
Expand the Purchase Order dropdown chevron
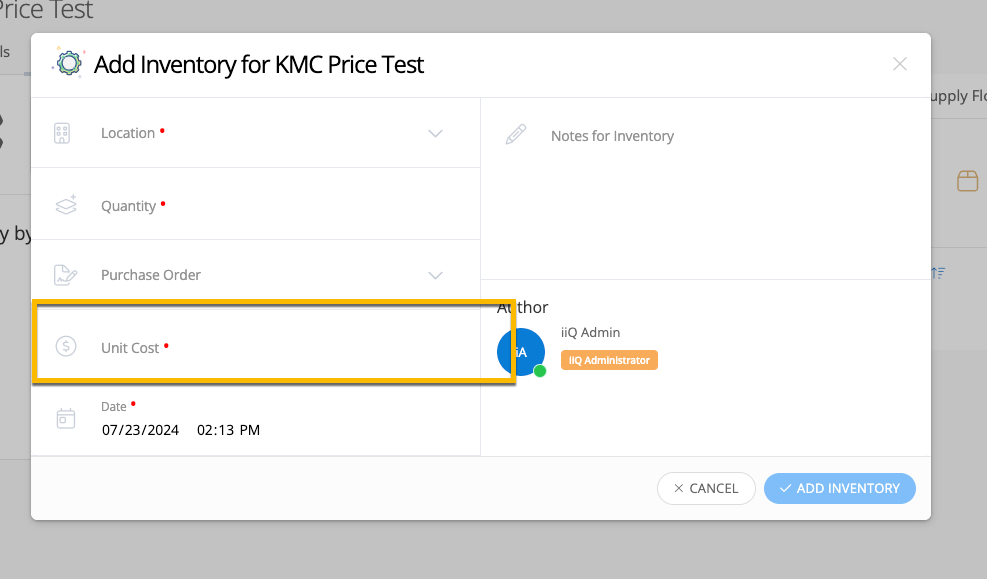(436, 276)
